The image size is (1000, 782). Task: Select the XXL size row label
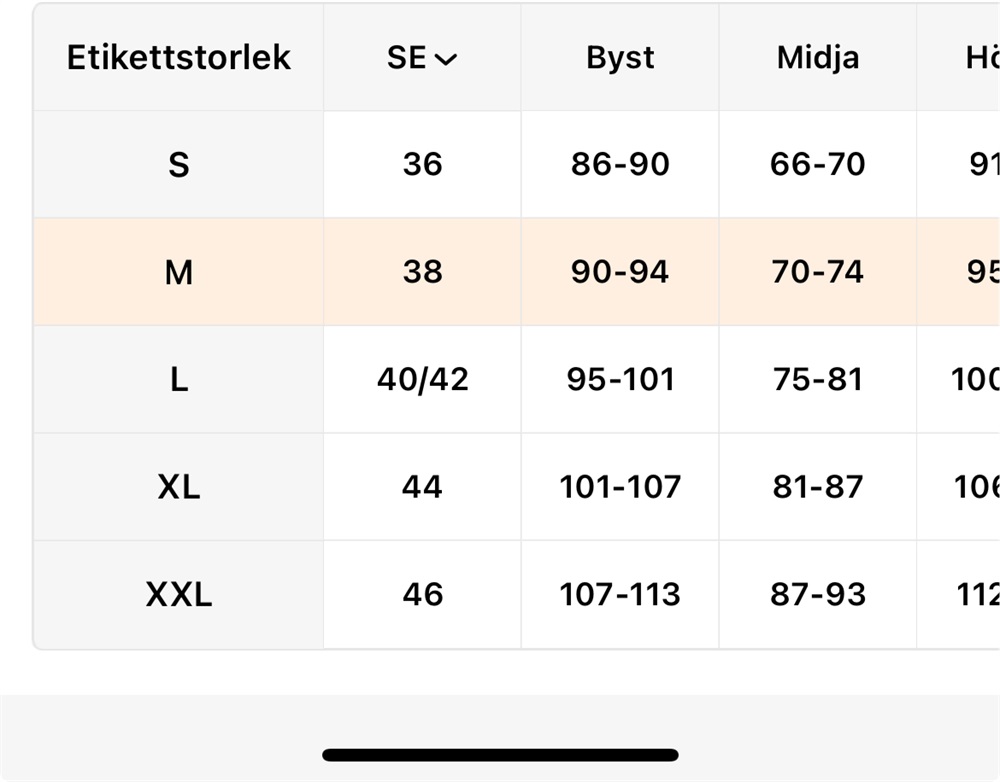coord(179,595)
